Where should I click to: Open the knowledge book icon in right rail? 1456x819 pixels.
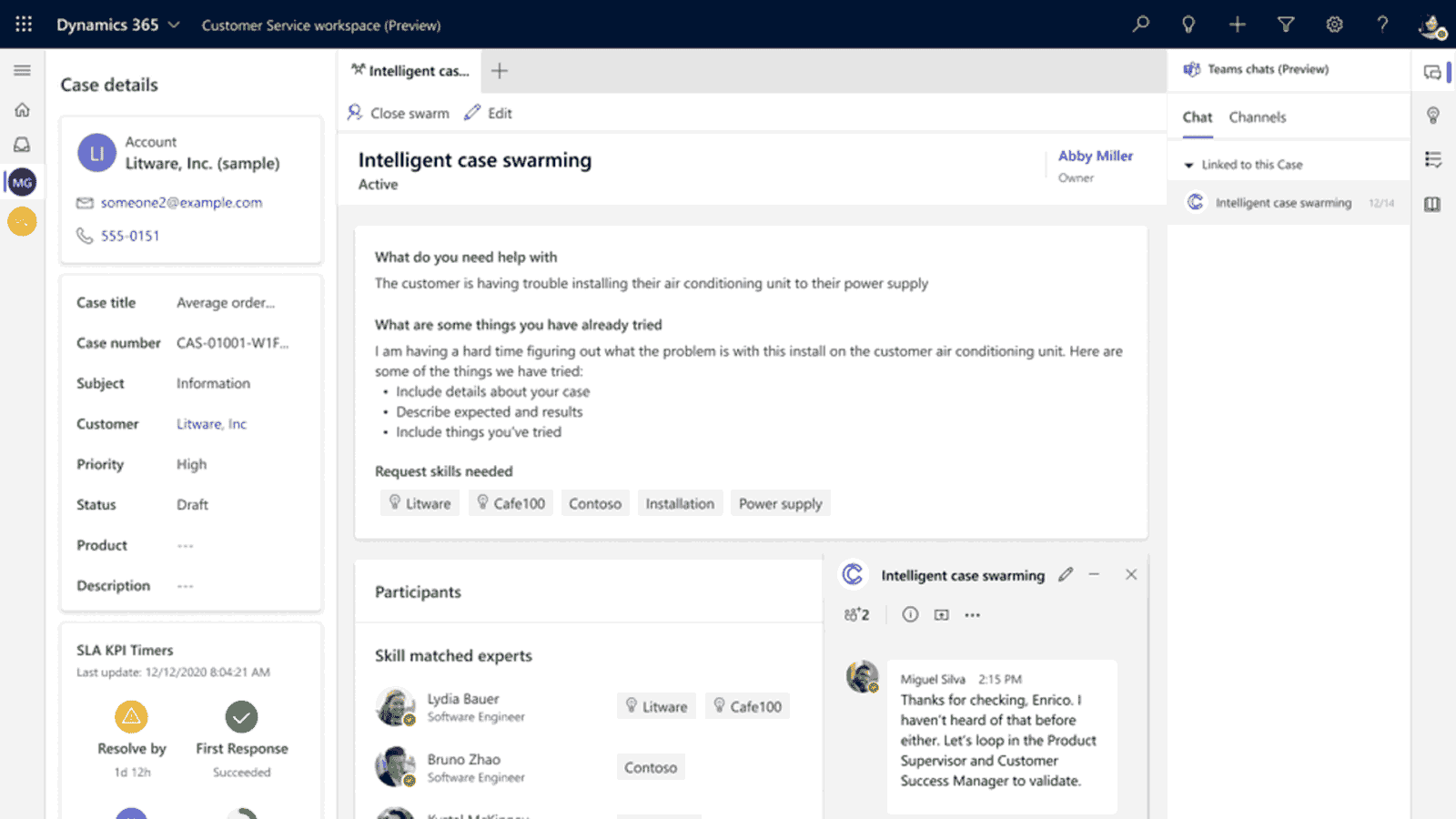click(1432, 204)
